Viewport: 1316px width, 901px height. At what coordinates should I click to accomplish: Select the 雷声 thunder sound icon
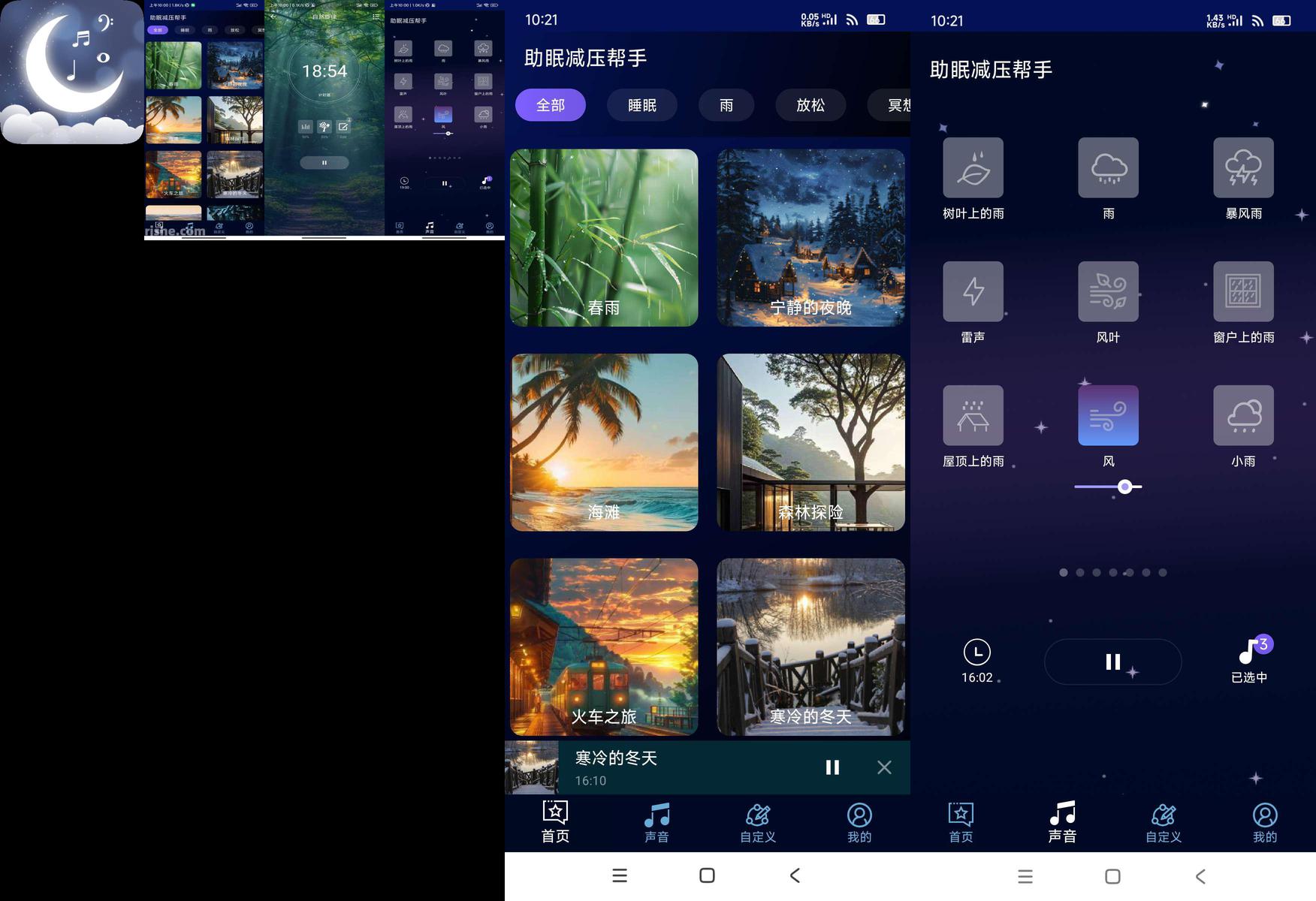coord(973,292)
